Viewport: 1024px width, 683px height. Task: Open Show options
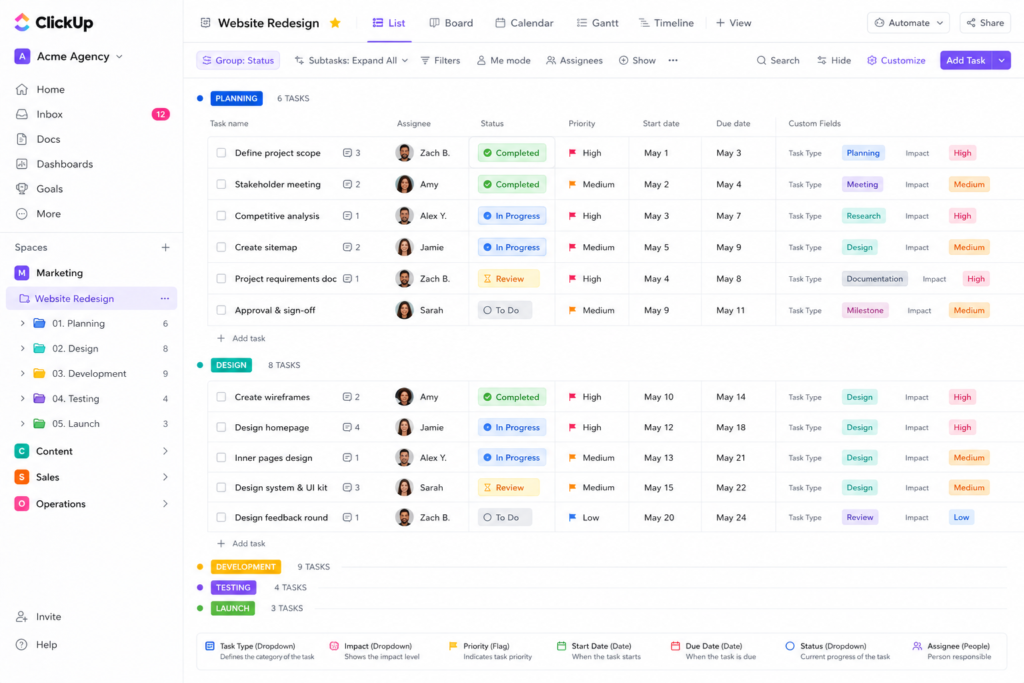(637, 60)
